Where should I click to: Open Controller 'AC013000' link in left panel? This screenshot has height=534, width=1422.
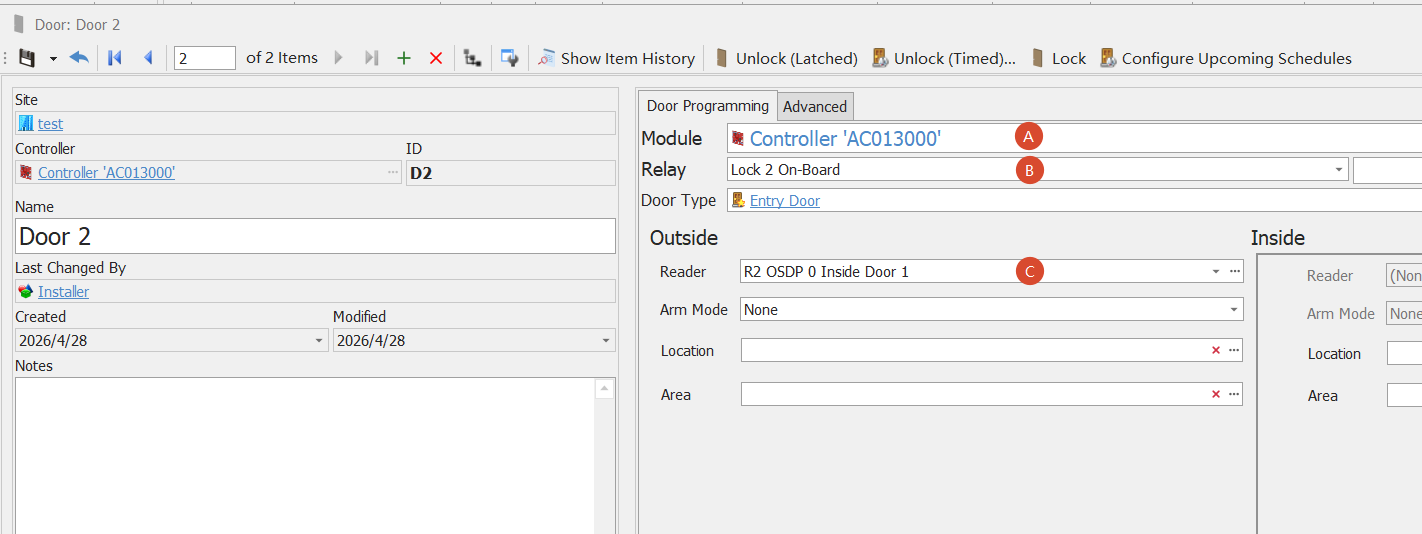coord(106,173)
